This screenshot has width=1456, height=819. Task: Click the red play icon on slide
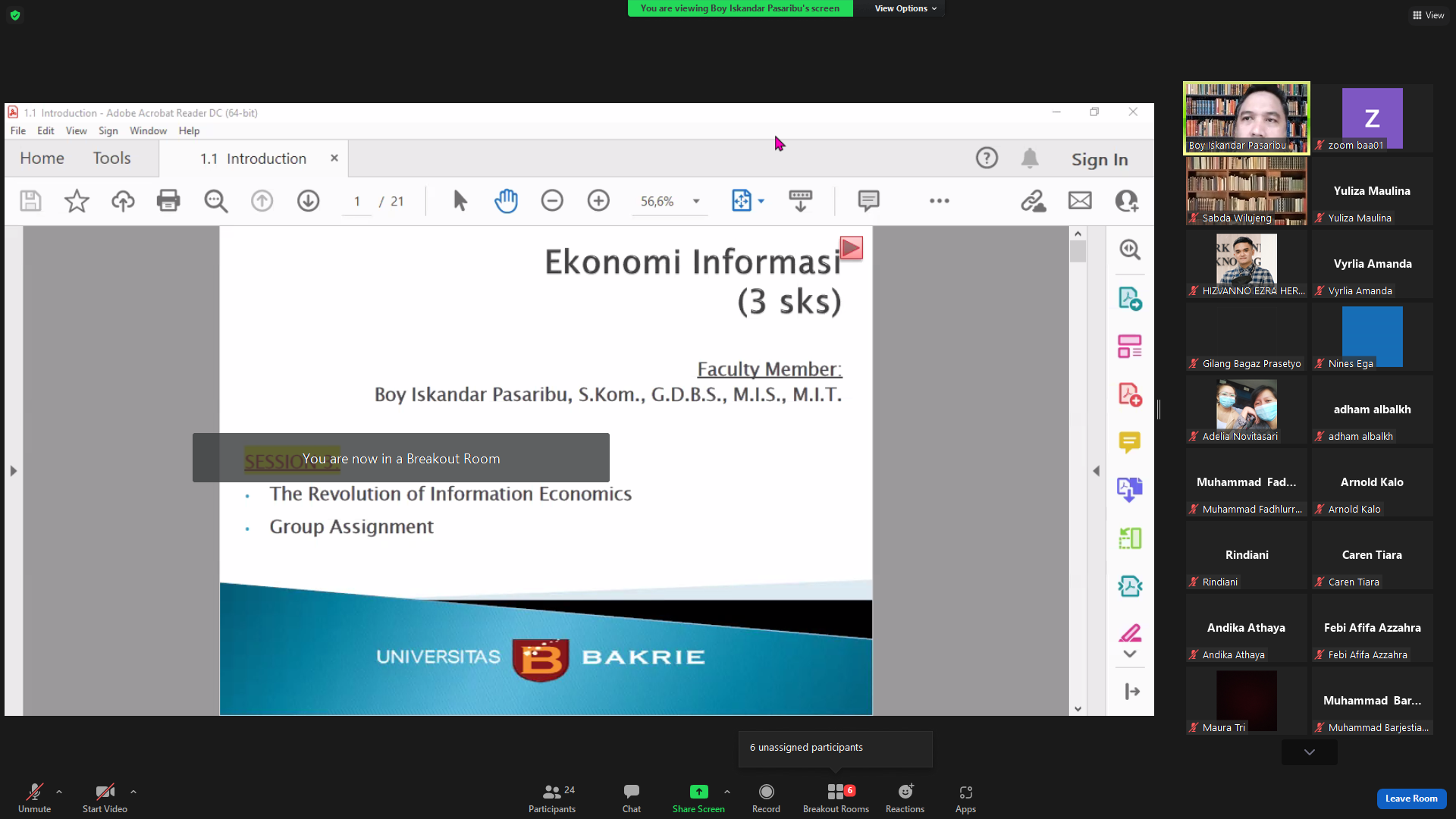tap(852, 248)
